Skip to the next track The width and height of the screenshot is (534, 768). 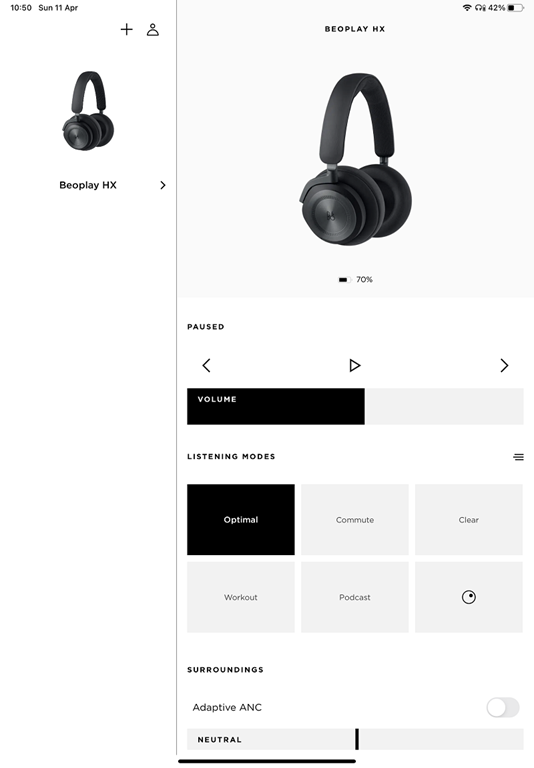(x=504, y=365)
